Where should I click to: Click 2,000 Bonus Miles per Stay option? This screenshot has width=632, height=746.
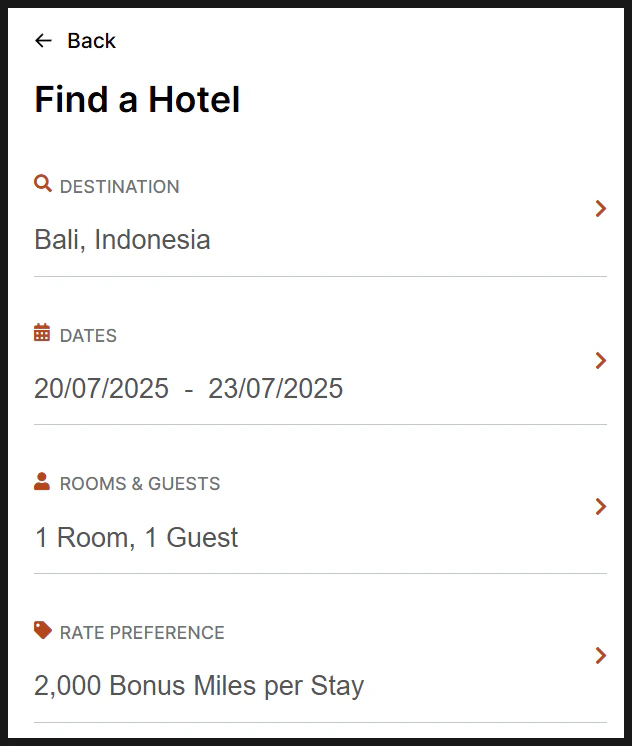coord(199,686)
